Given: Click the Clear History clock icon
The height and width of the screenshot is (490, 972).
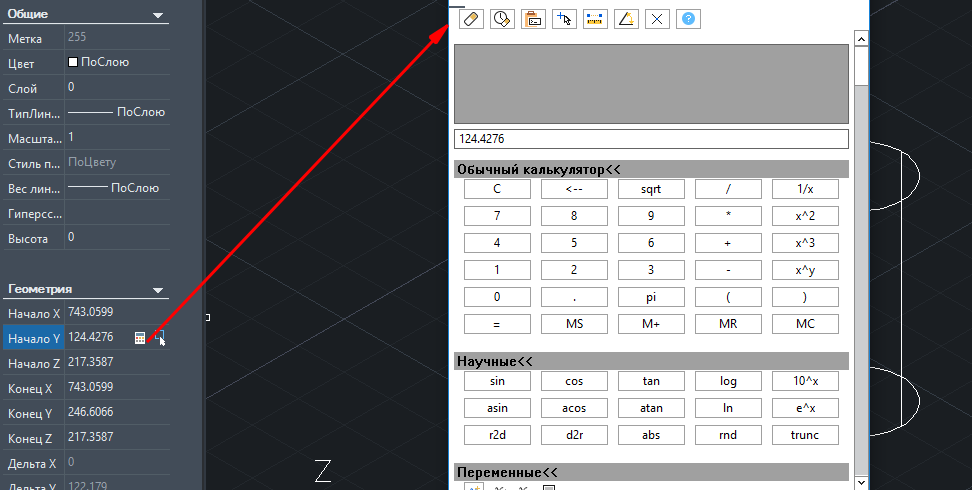Looking at the screenshot, I should (x=502, y=19).
